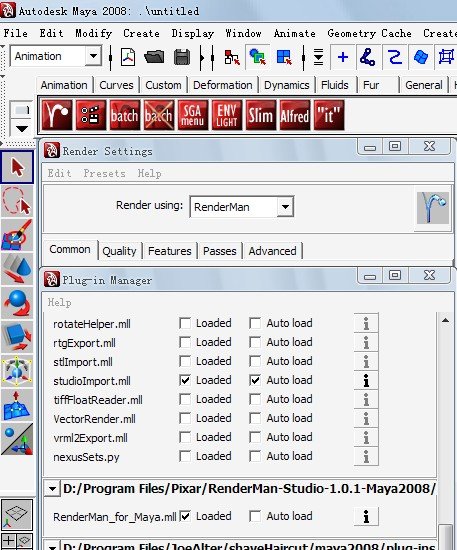Screen dimensions: 457x550
Task: Show info for RenderMan_for_Maya.mll plug-in
Action: pyautogui.click(x=366, y=516)
